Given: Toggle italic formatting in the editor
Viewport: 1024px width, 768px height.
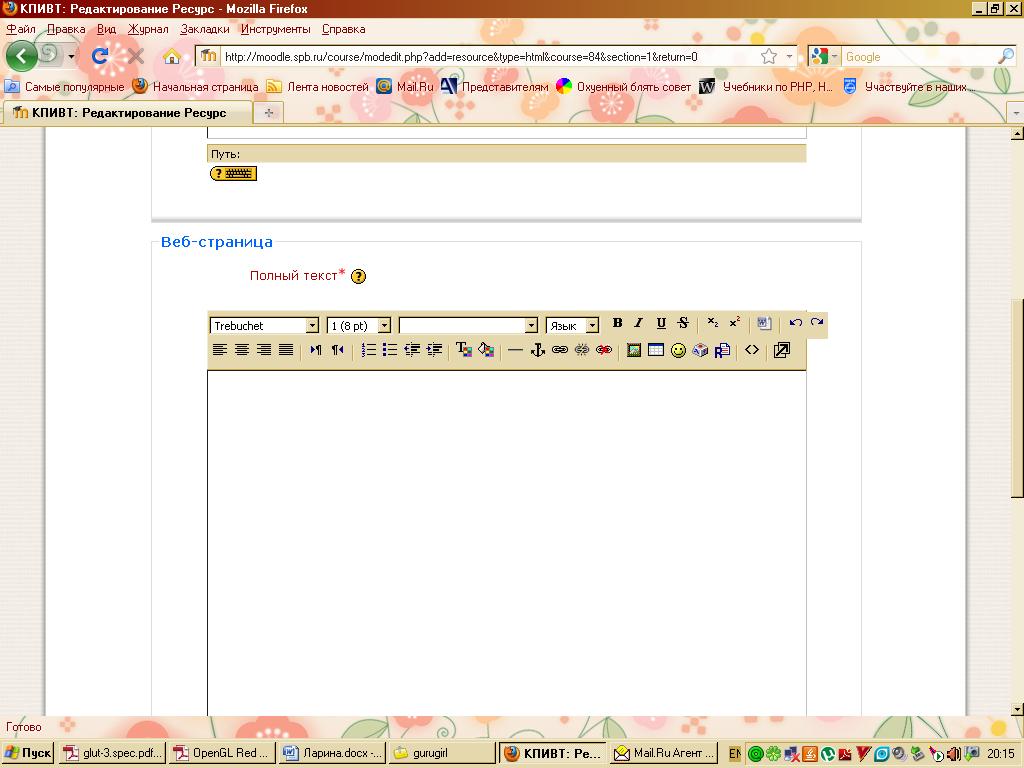Looking at the screenshot, I should 639,323.
